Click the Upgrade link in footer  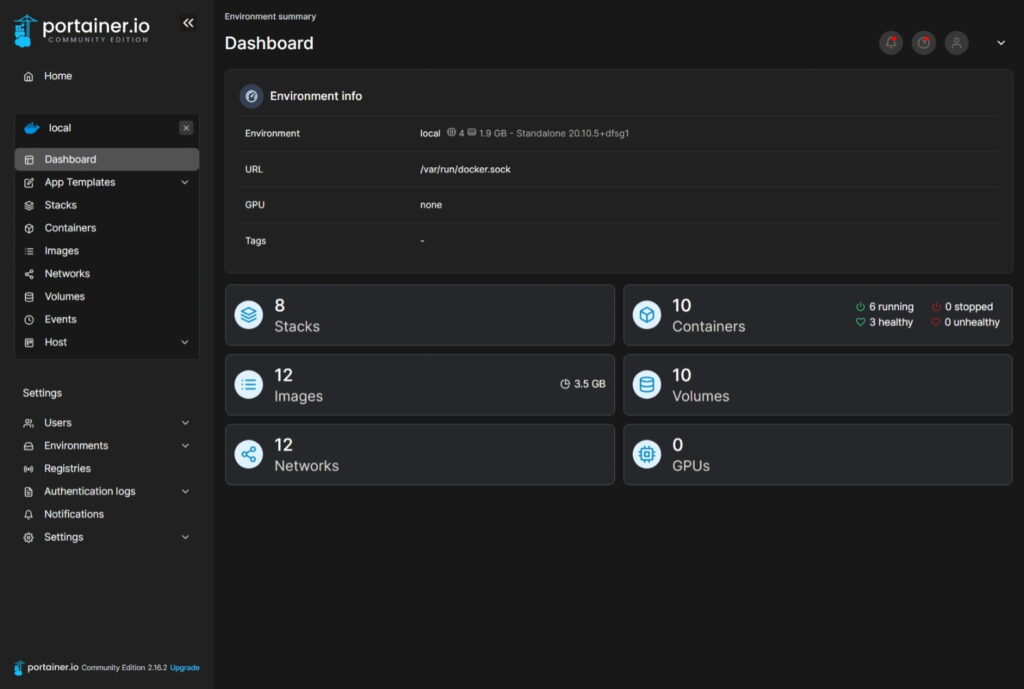click(x=184, y=667)
